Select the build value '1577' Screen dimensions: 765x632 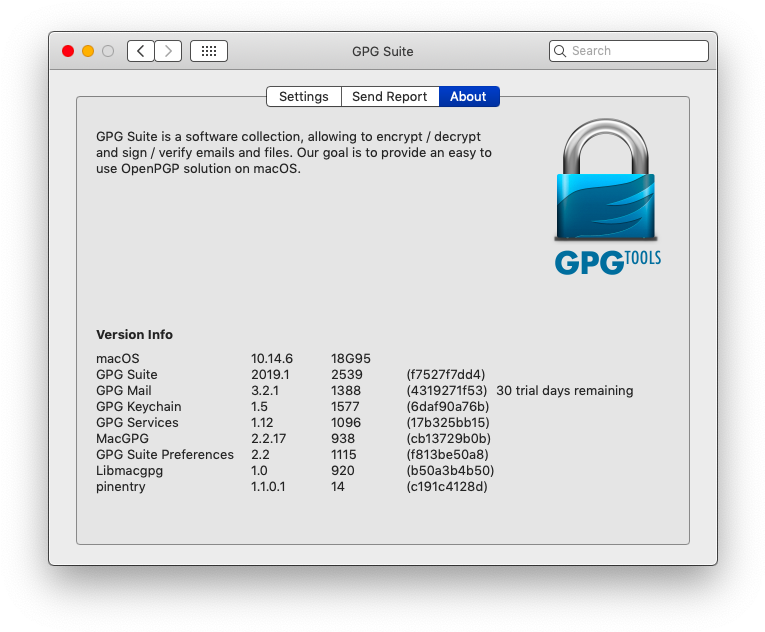[x=345, y=407]
